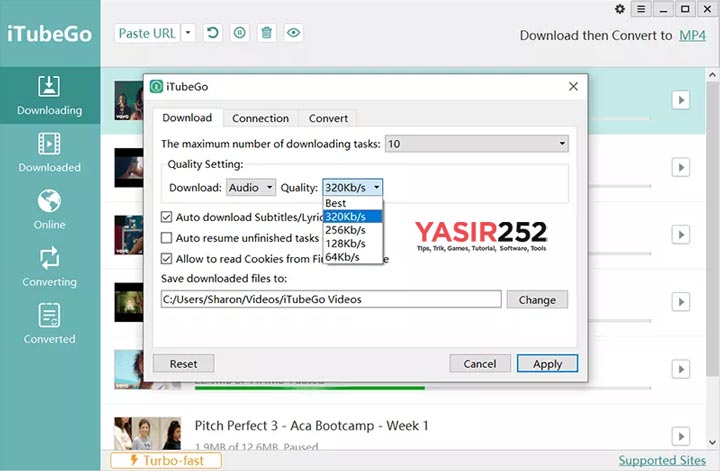Switch to the Download tab
Viewport: 720px width, 471px height.
pyautogui.click(x=187, y=118)
